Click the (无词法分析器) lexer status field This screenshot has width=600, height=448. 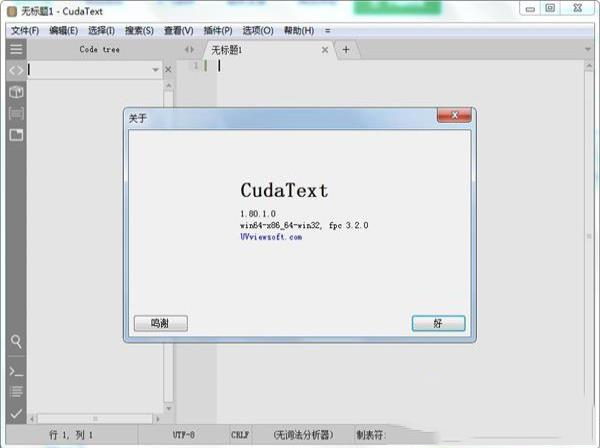tap(303, 435)
